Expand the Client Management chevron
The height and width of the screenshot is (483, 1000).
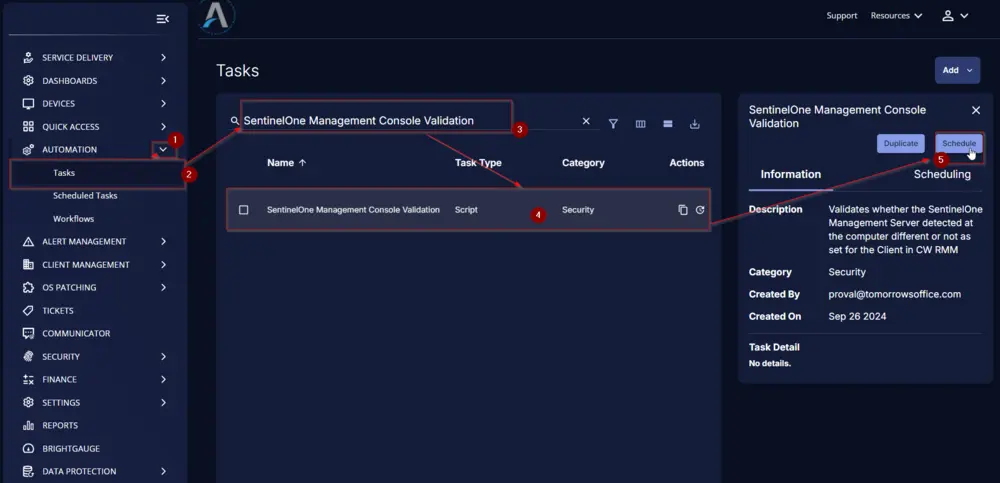(x=163, y=264)
